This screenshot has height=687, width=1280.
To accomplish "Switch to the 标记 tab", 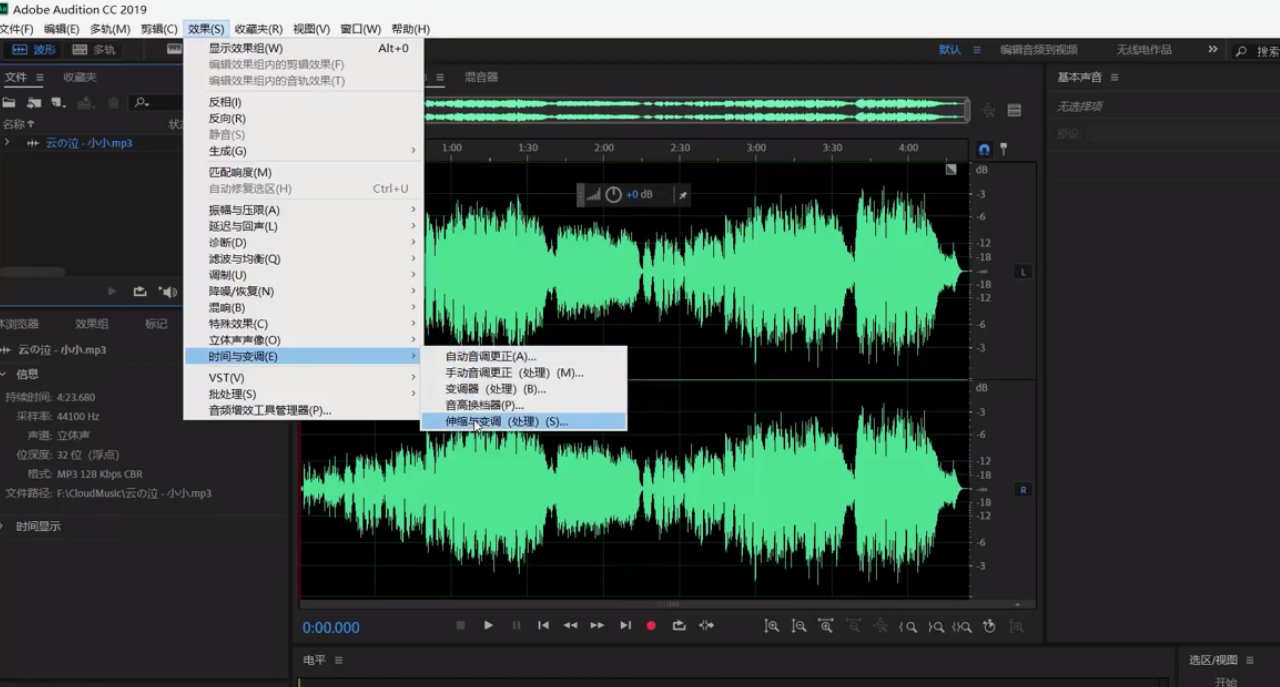I will pyautogui.click(x=156, y=324).
